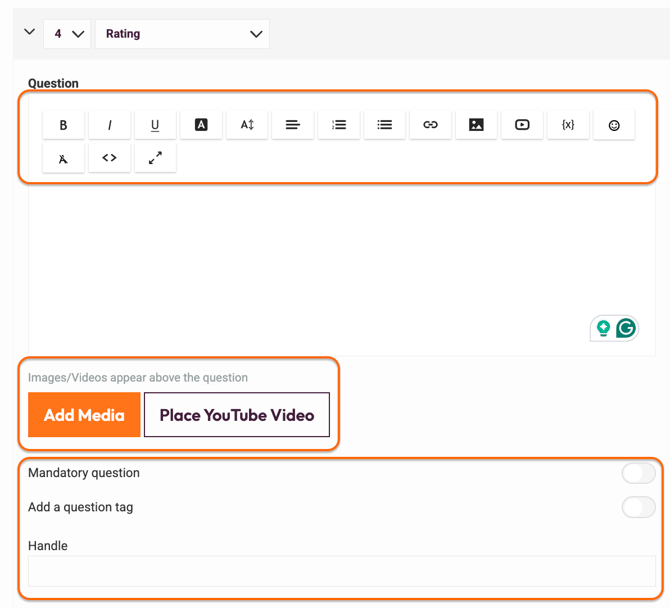Toggle bold formatting in the question editor
Viewport: 670px width, 608px height.
tap(63, 125)
